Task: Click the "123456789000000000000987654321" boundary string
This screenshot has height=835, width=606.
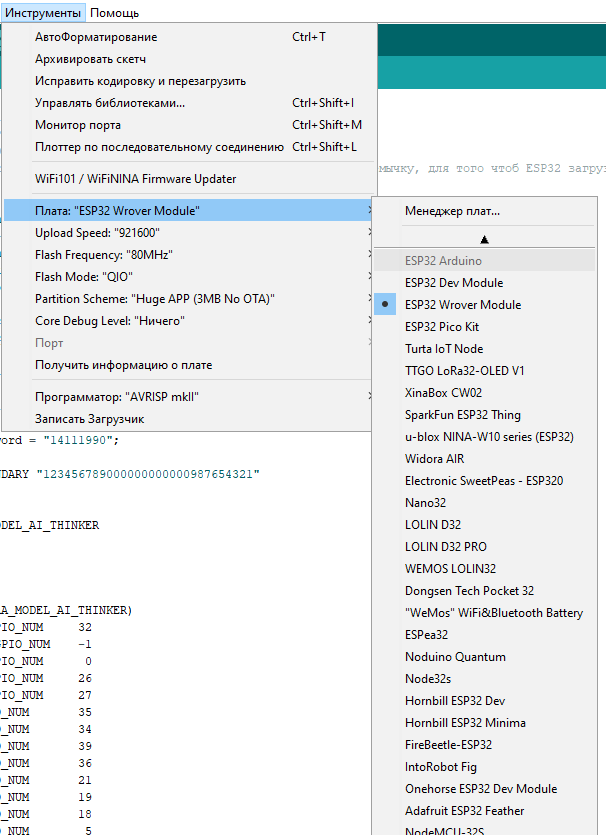Action: (x=148, y=474)
